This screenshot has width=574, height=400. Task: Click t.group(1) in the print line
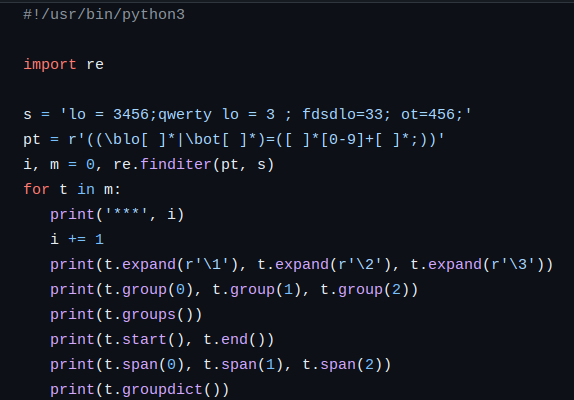257,290
